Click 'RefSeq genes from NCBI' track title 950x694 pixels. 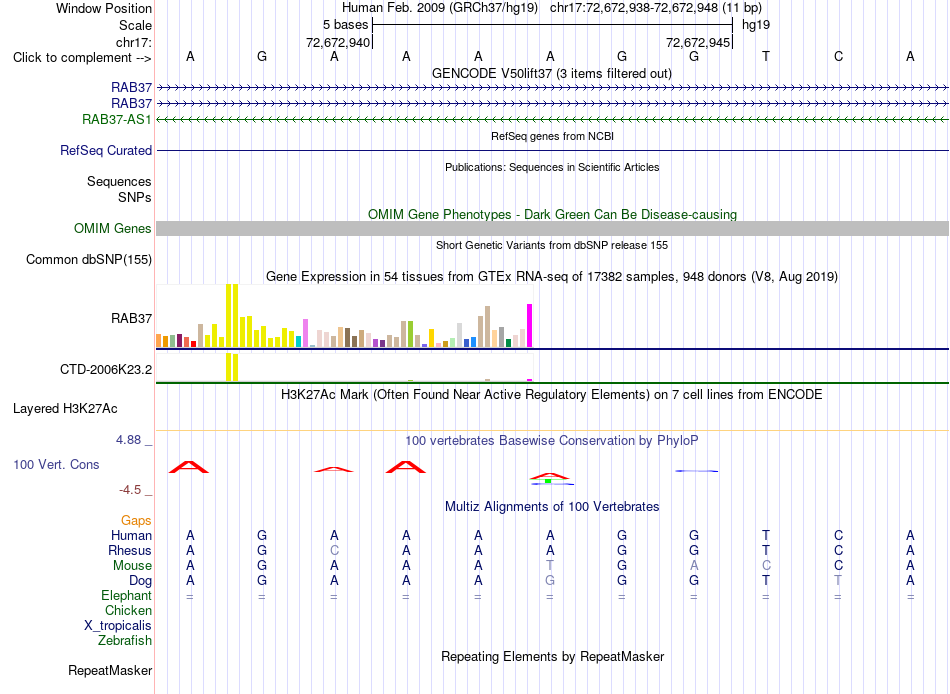pos(552,136)
